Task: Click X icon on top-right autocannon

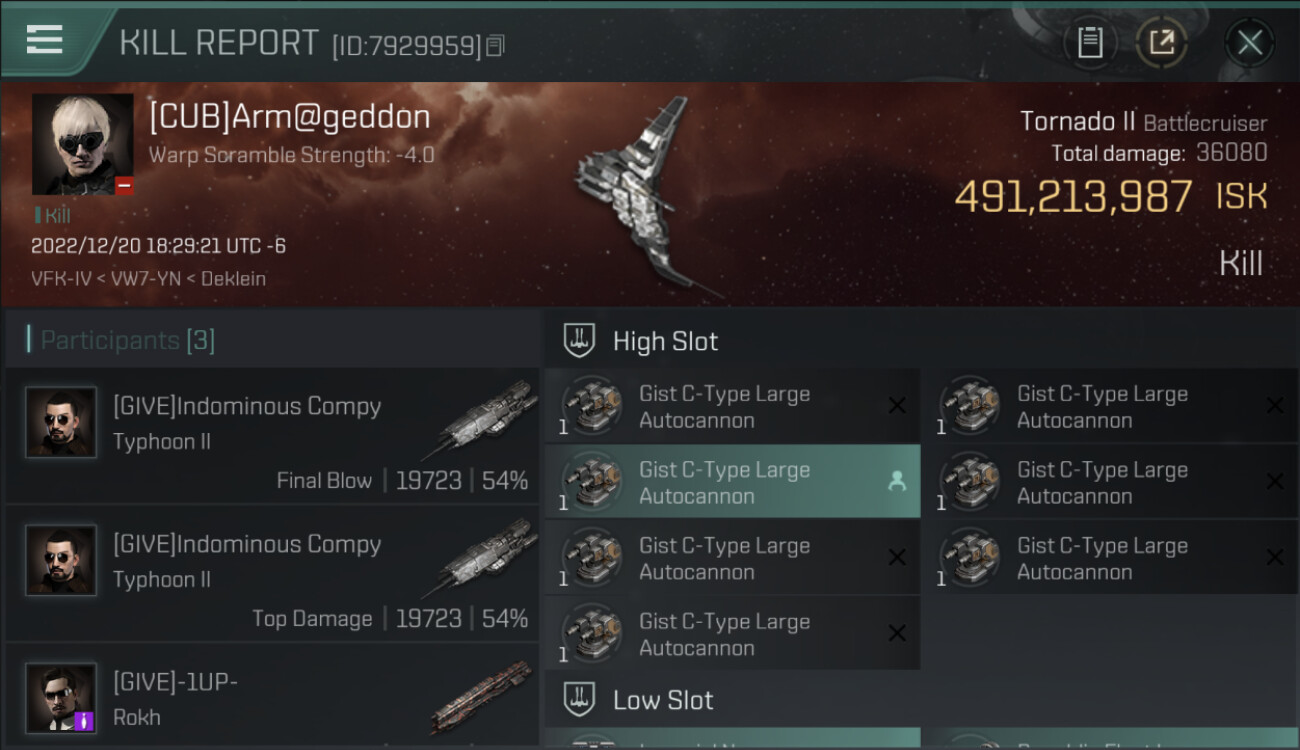Action: click(x=1275, y=405)
